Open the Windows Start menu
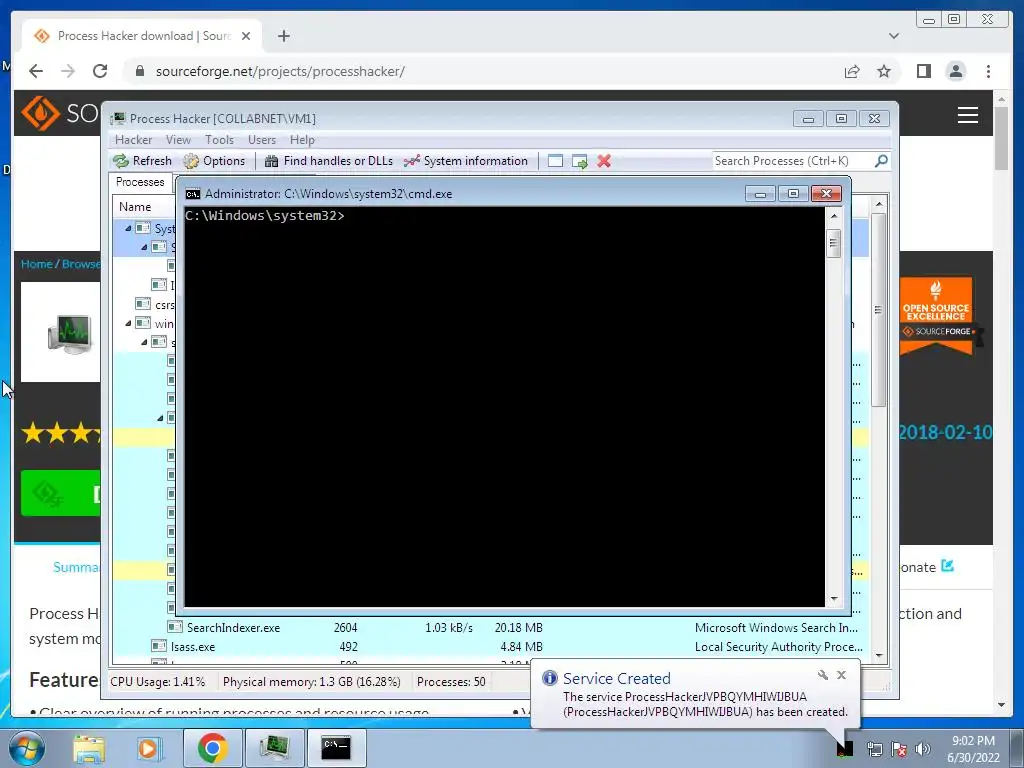This screenshot has width=1024, height=768. (x=27, y=748)
